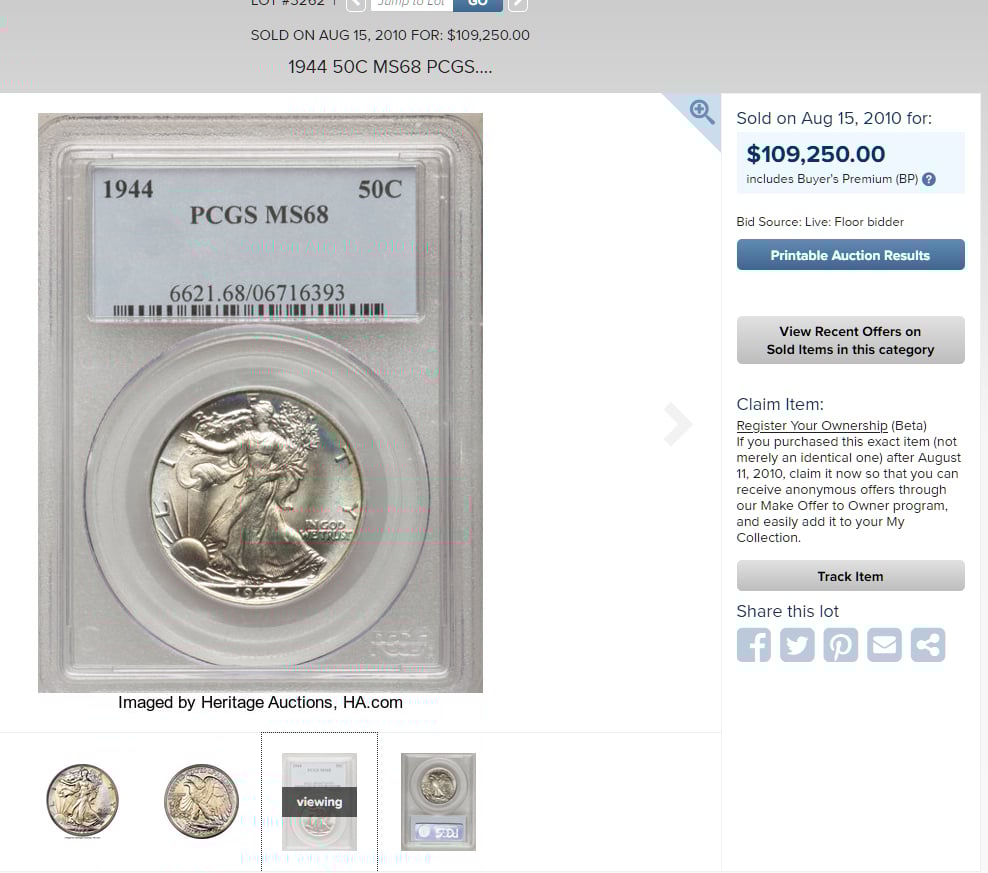
Task: Open Register Your Ownership link
Action: tap(812, 425)
